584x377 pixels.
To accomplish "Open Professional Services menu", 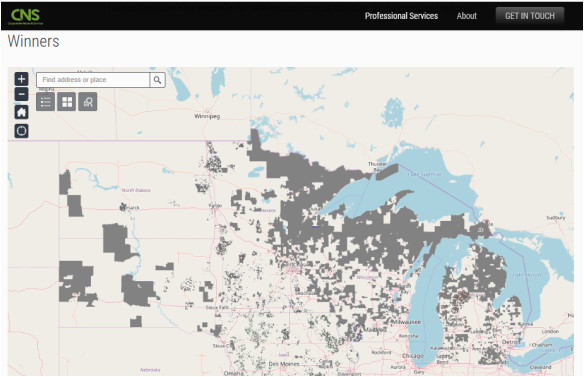I will pyautogui.click(x=401, y=16).
